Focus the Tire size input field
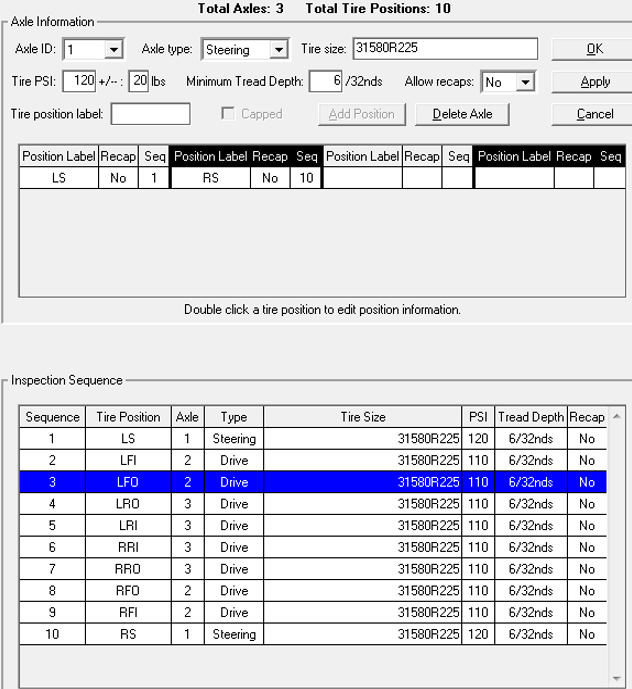632x689 pixels. tap(444, 49)
